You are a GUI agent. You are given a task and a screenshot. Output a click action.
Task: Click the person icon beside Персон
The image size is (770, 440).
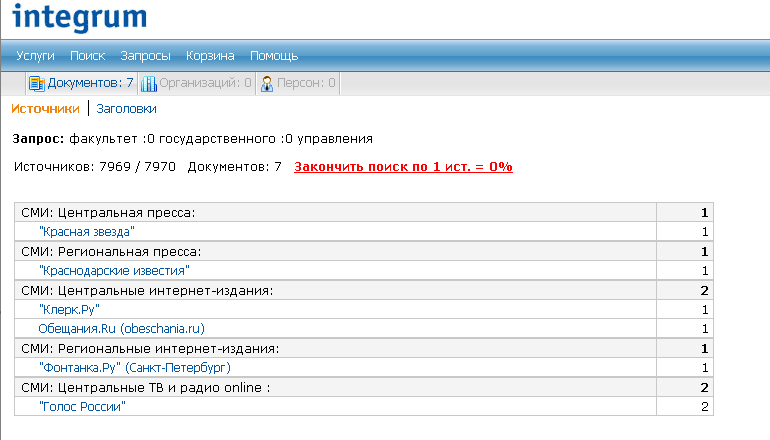[x=267, y=83]
